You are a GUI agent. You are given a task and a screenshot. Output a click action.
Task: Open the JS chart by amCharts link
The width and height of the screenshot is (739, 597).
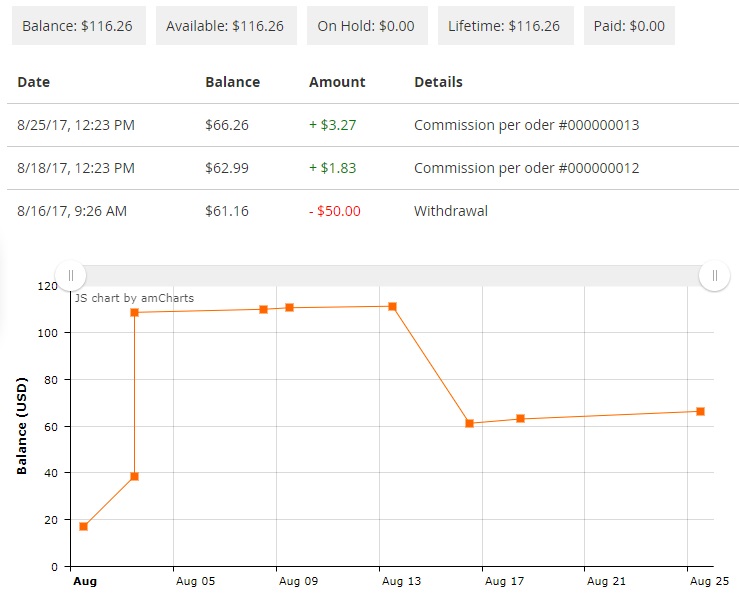pos(134,298)
